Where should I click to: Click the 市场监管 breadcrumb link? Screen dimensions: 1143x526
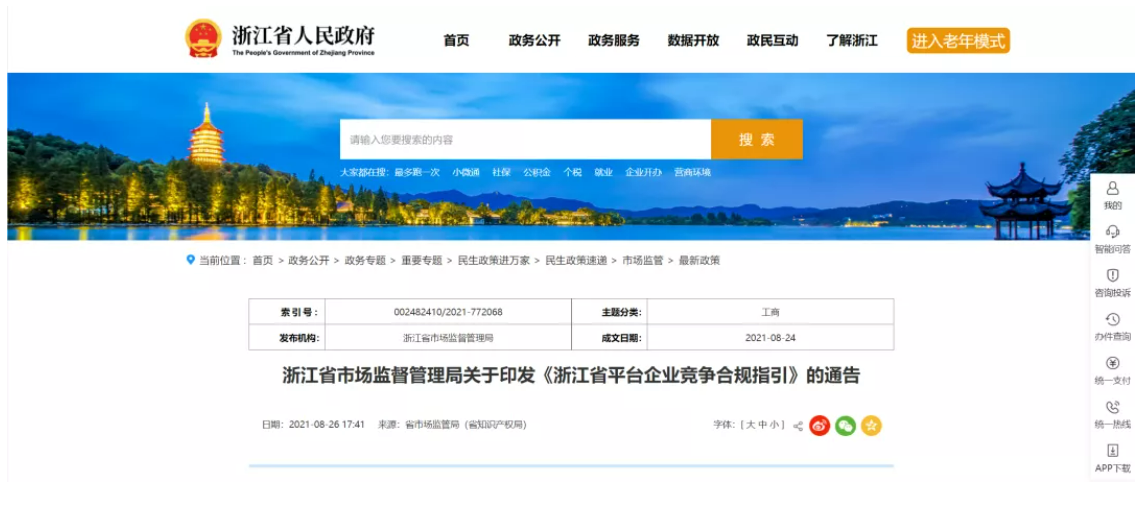[x=642, y=260]
